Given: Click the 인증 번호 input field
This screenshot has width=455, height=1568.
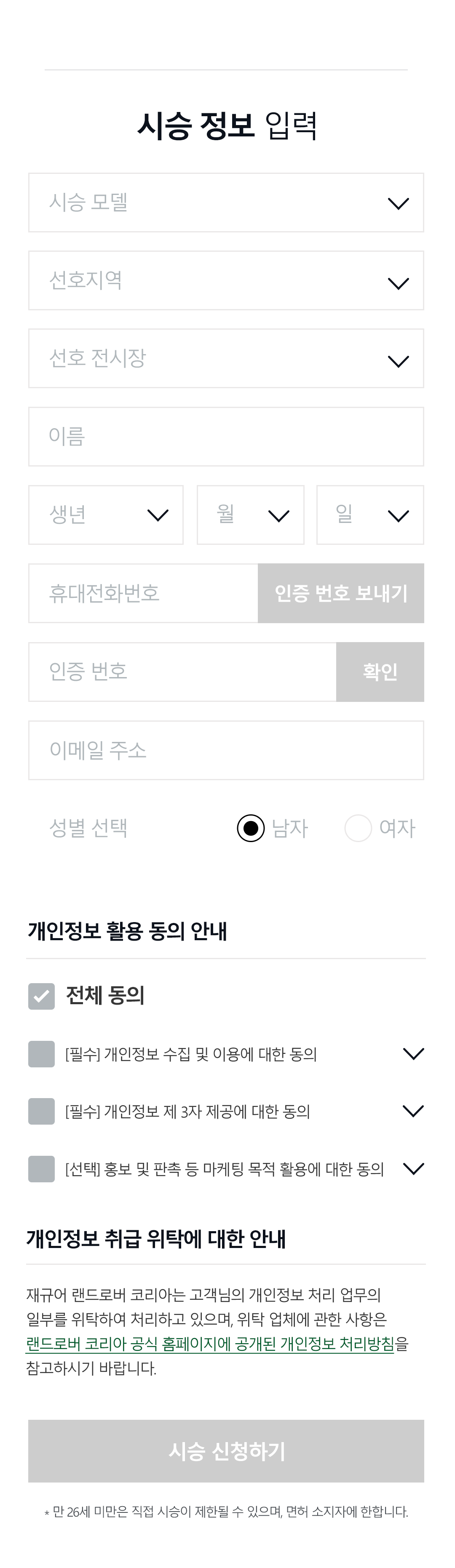Looking at the screenshot, I should pyautogui.click(x=182, y=672).
